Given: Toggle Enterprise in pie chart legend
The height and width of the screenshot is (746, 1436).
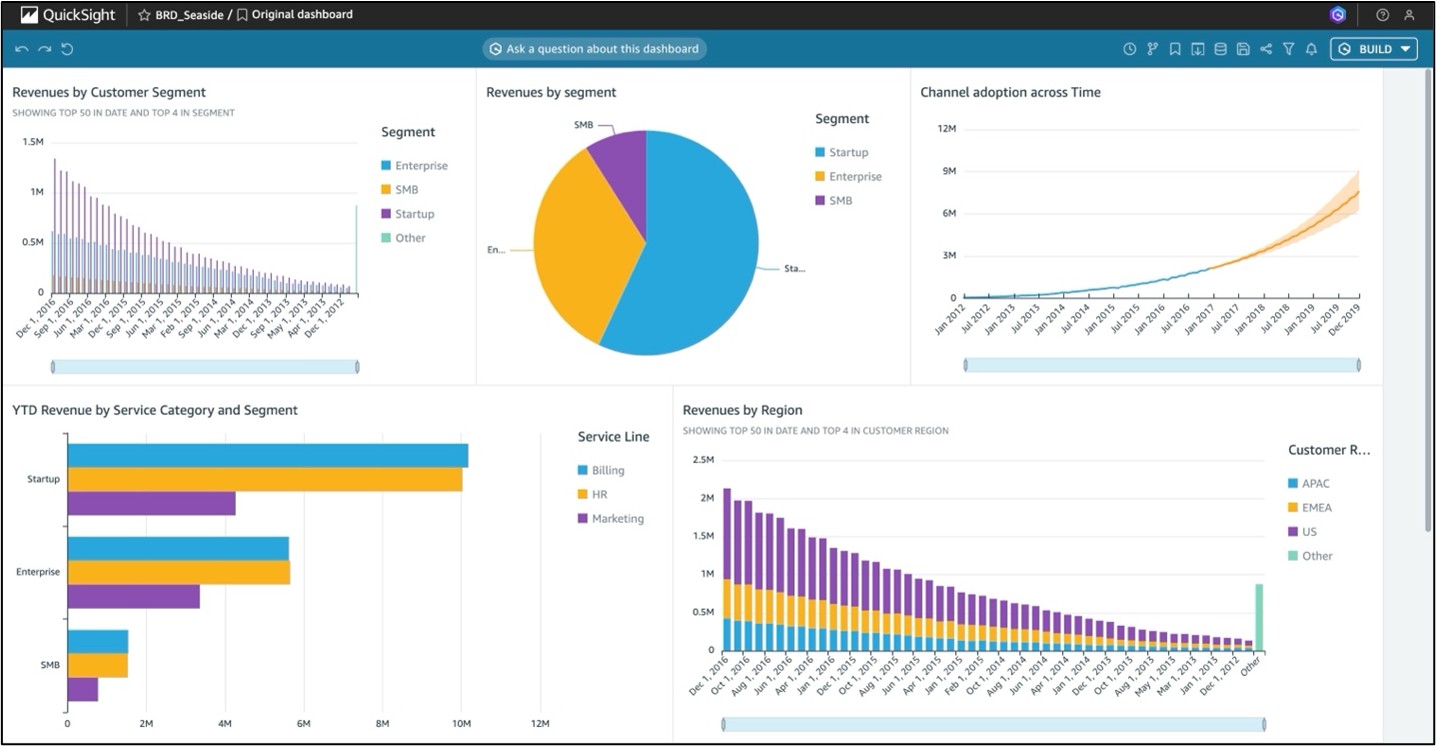Looking at the screenshot, I should tap(848, 177).
